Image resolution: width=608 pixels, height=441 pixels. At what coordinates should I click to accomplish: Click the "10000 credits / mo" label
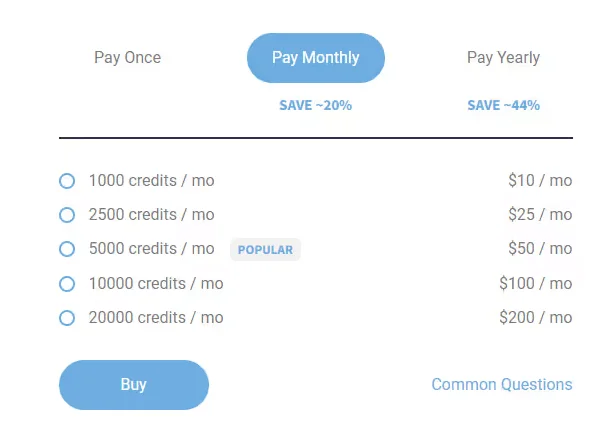click(155, 284)
